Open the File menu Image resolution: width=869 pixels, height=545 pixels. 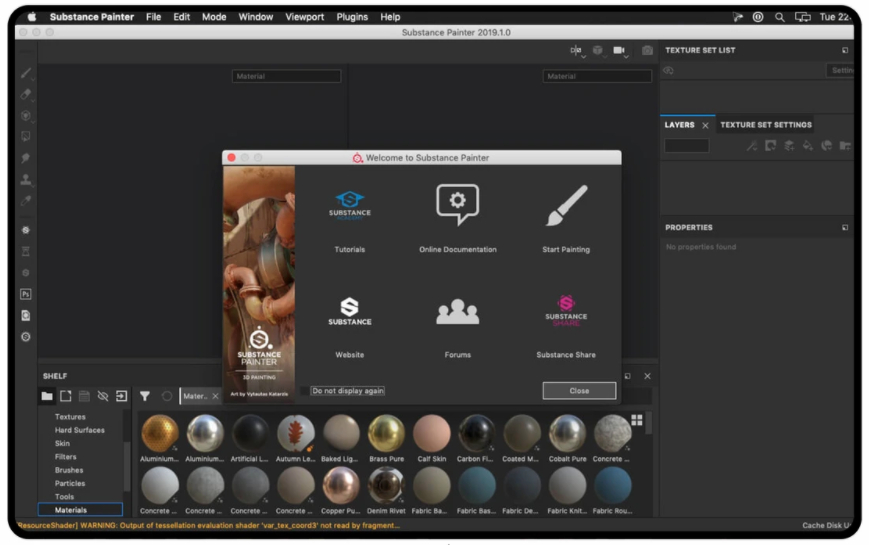[154, 17]
